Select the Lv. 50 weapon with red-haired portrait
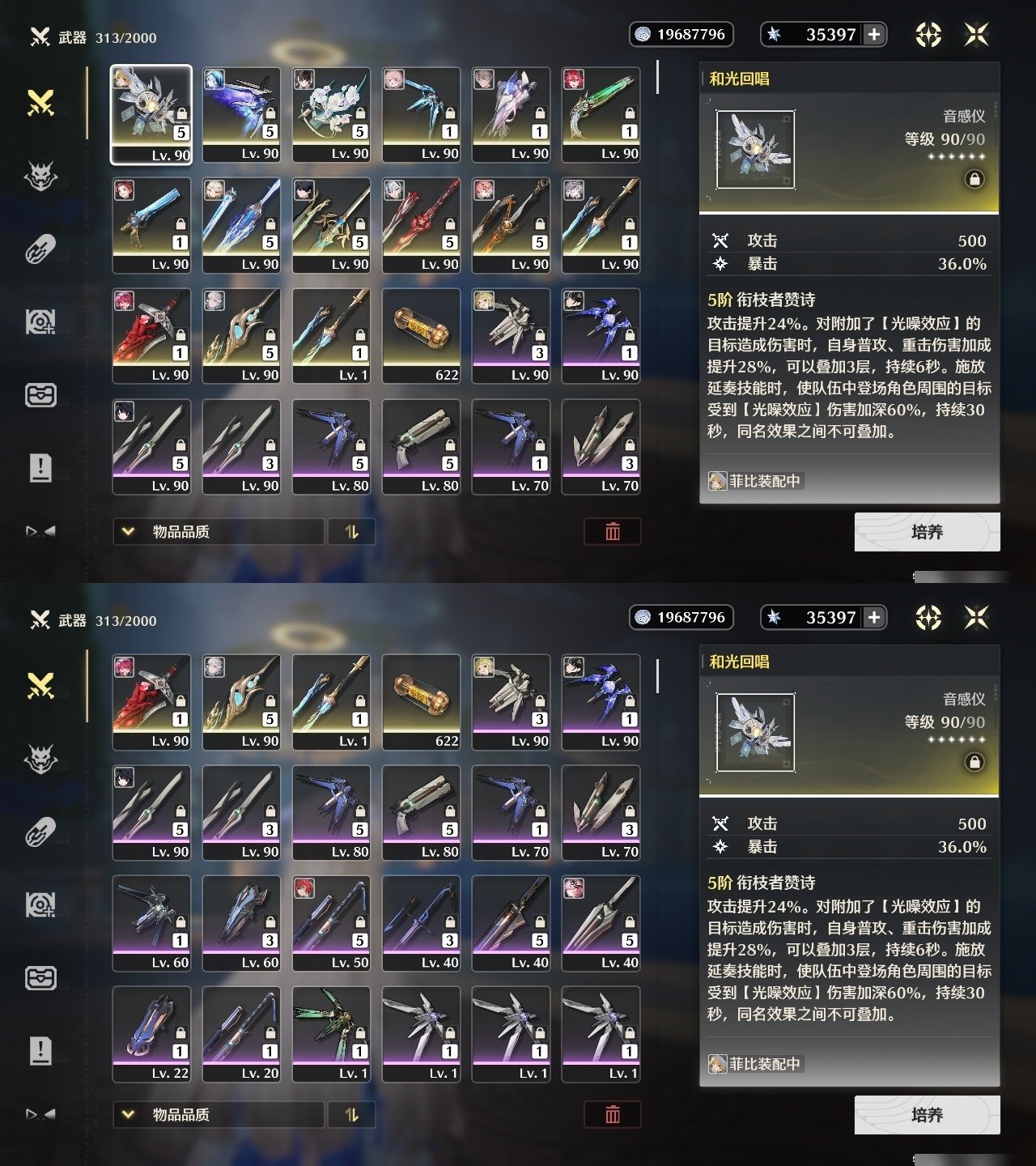 pyautogui.click(x=331, y=923)
